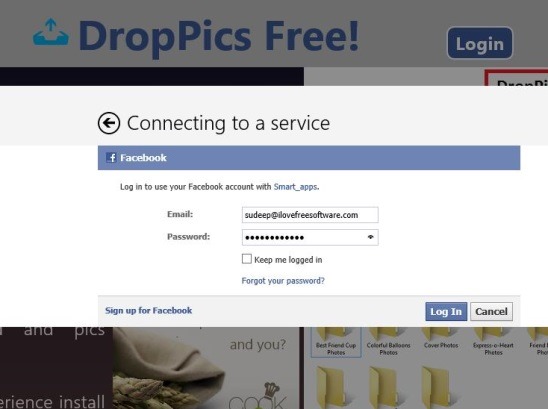Enable the Keep me logged in checkbox
This screenshot has width=548, height=409.
pyautogui.click(x=247, y=259)
